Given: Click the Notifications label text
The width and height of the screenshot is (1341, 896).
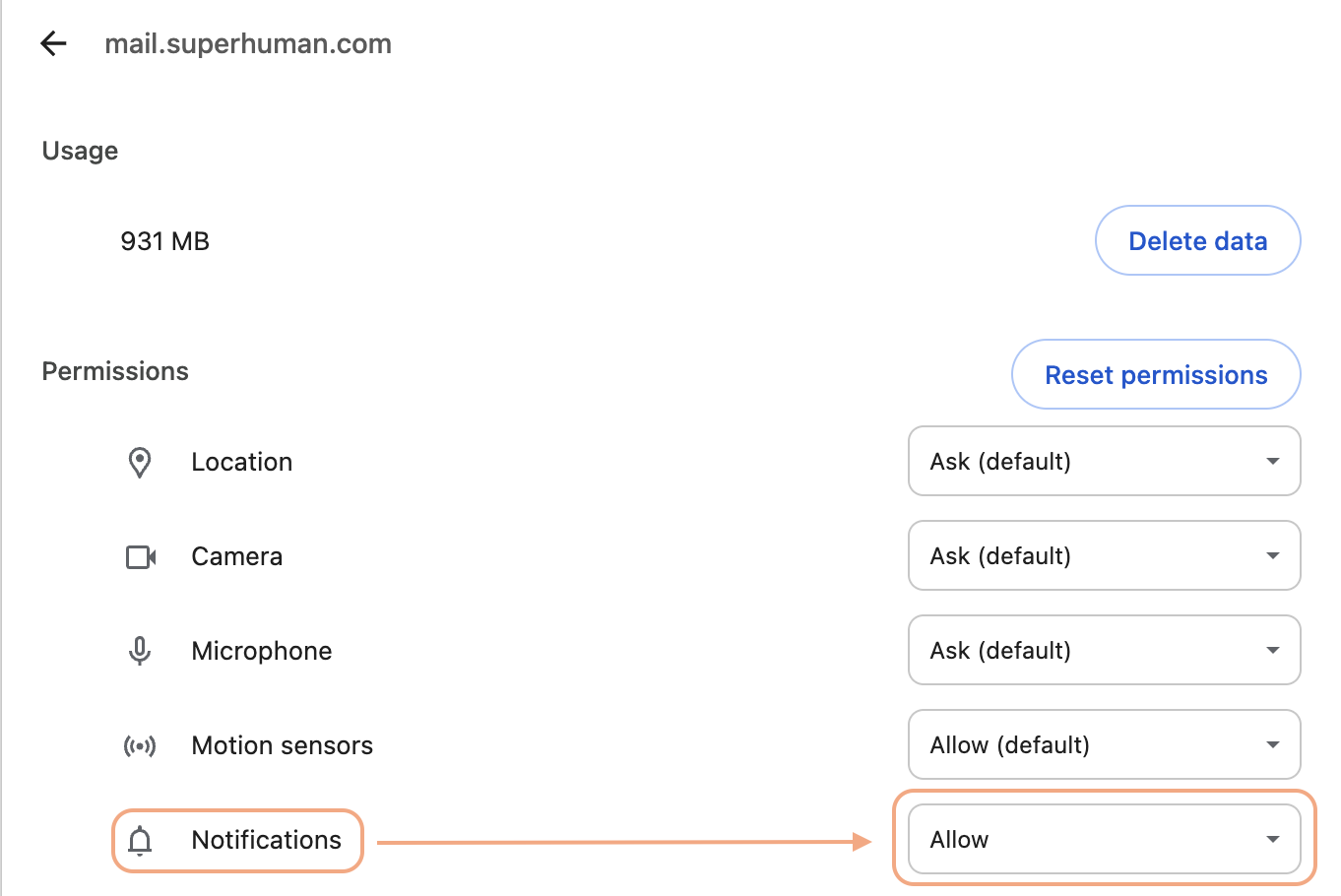Looking at the screenshot, I should pyautogui.click(x=266, y=840).
